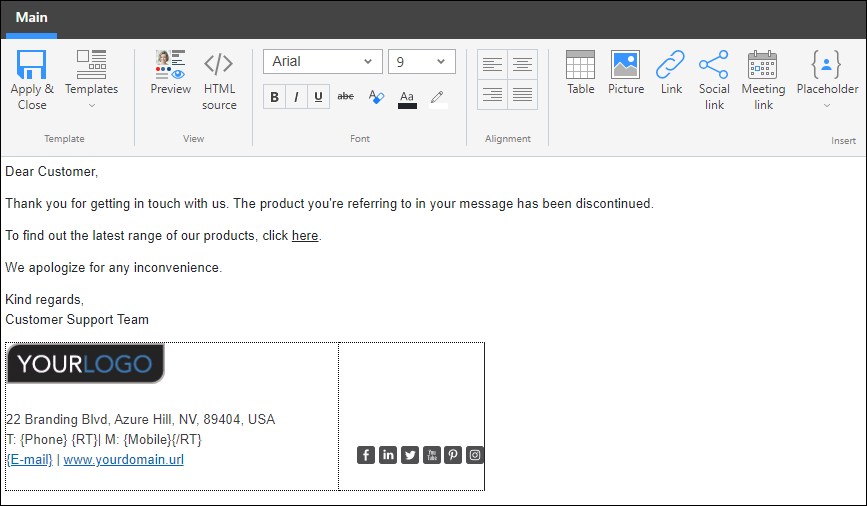Click the 'Kind regards,' line
Screen dimensions: 867x506
click(x=44, y=300)
